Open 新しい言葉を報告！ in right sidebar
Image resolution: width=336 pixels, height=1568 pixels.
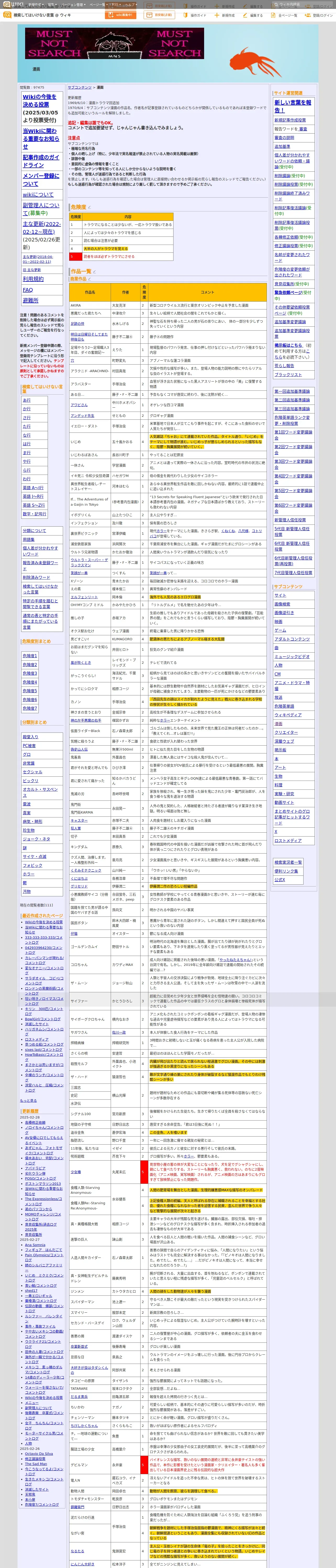click(293, 107)
